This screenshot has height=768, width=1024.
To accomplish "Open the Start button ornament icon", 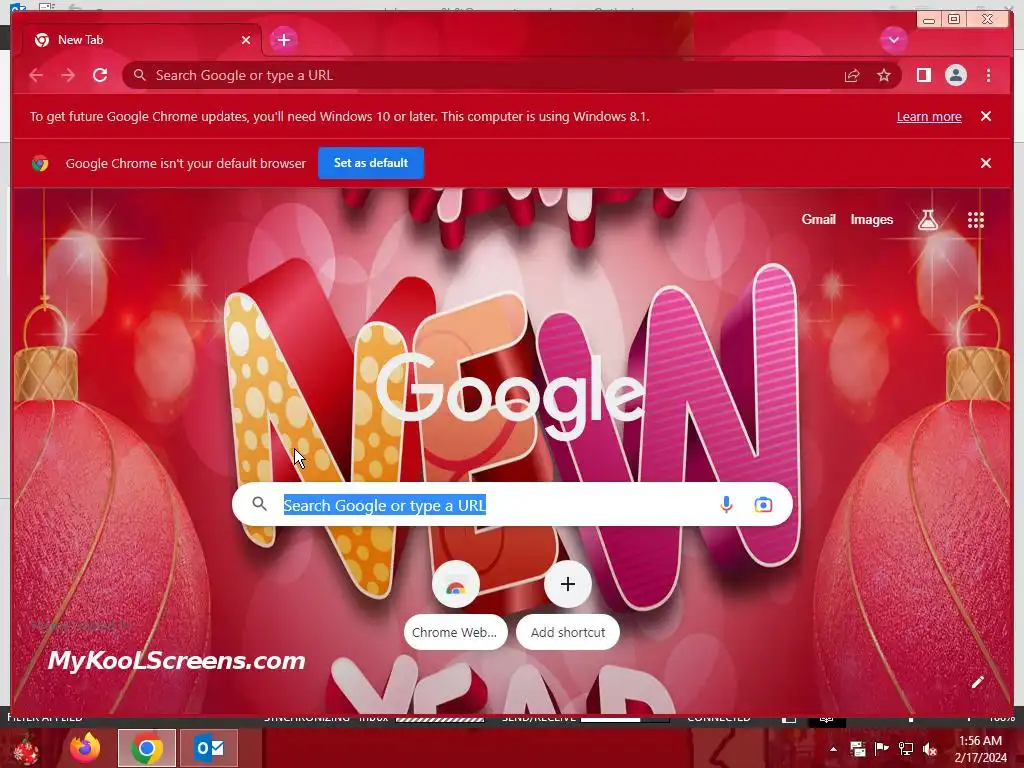I will pos(25,748).
